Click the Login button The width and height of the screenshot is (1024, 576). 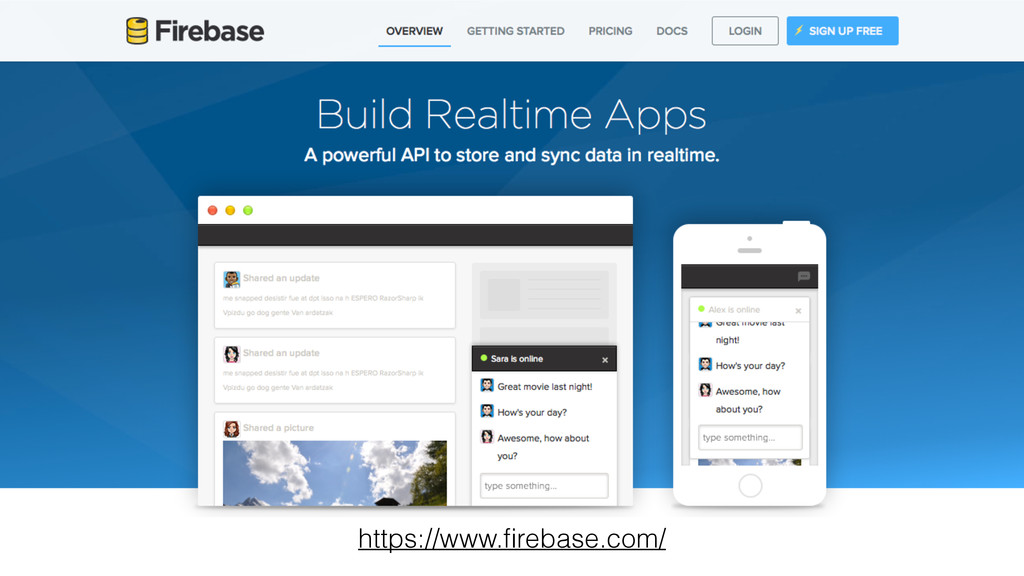pos(744,31)
